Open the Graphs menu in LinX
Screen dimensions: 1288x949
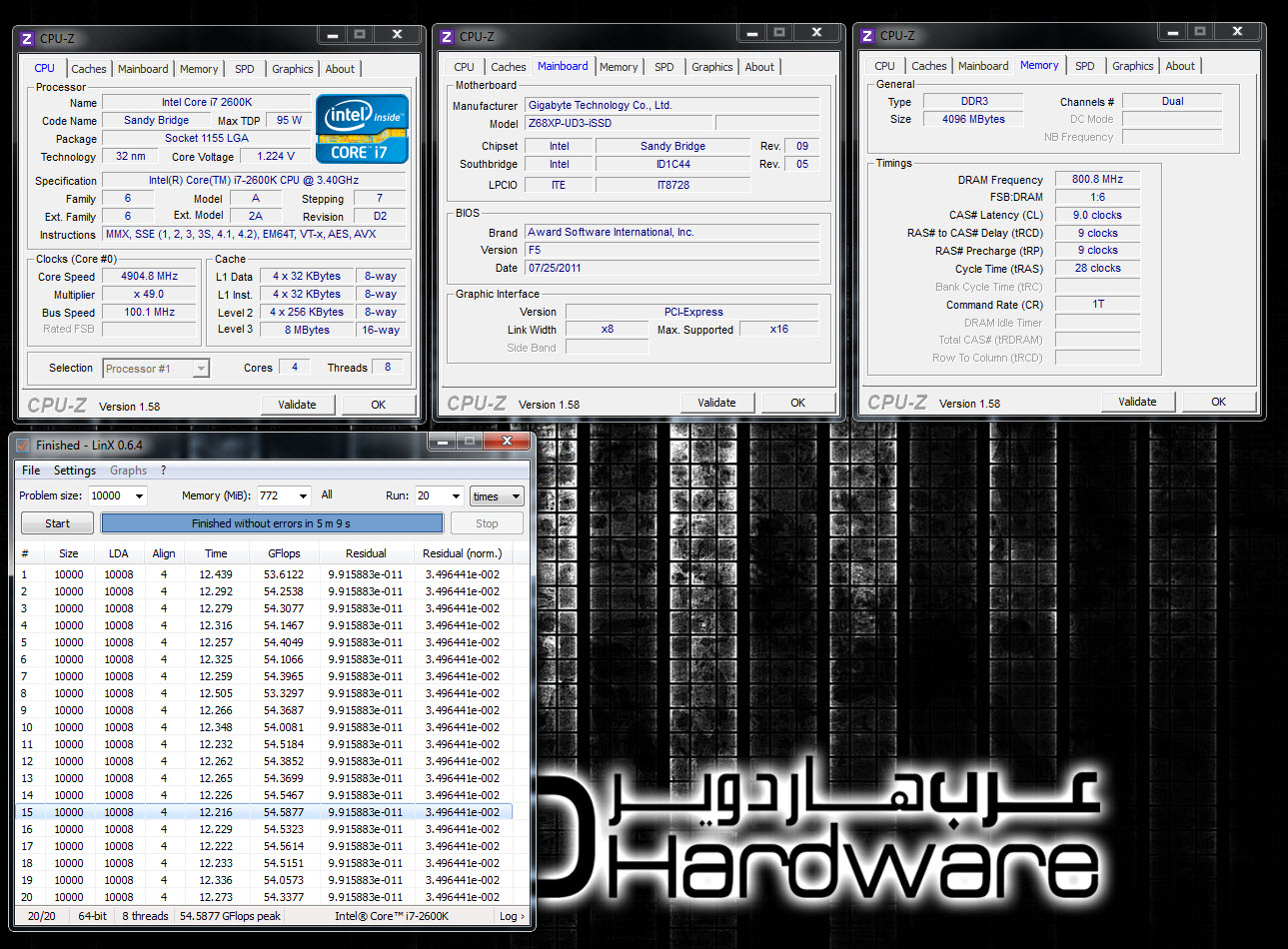tap(128, 471)
